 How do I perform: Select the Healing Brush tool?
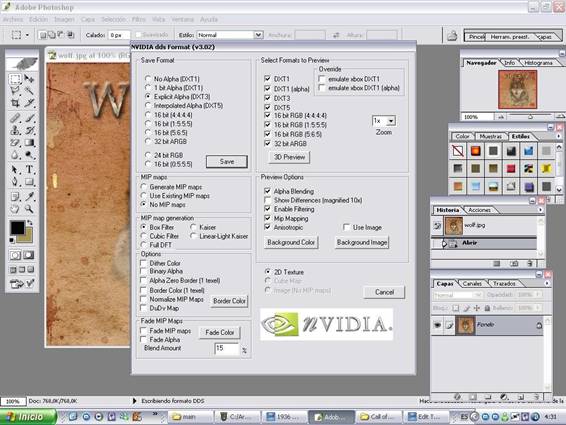[15, 118]
